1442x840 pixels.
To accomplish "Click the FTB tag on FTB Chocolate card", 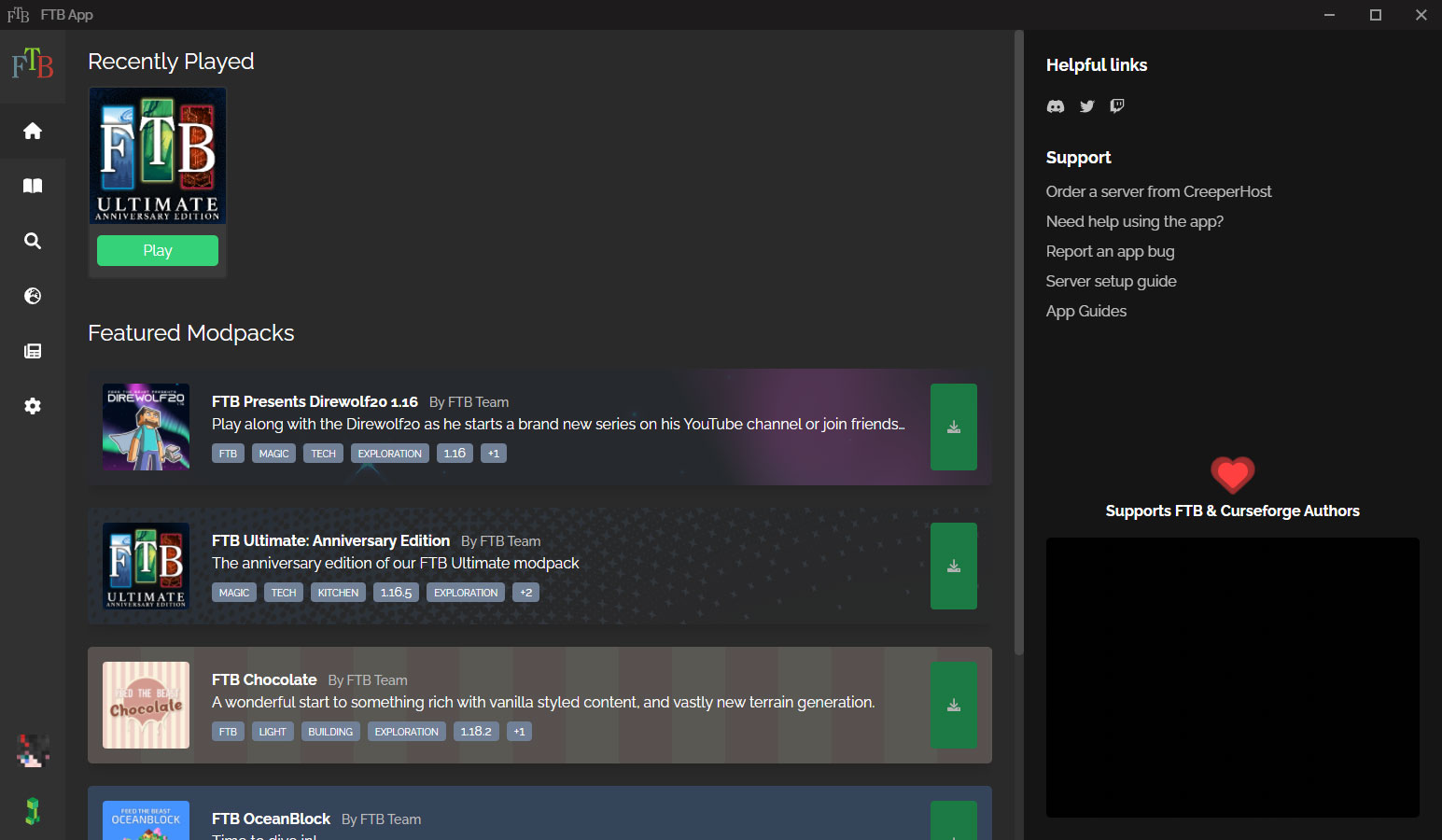I will pyautogui.click(x=228, y=732).
